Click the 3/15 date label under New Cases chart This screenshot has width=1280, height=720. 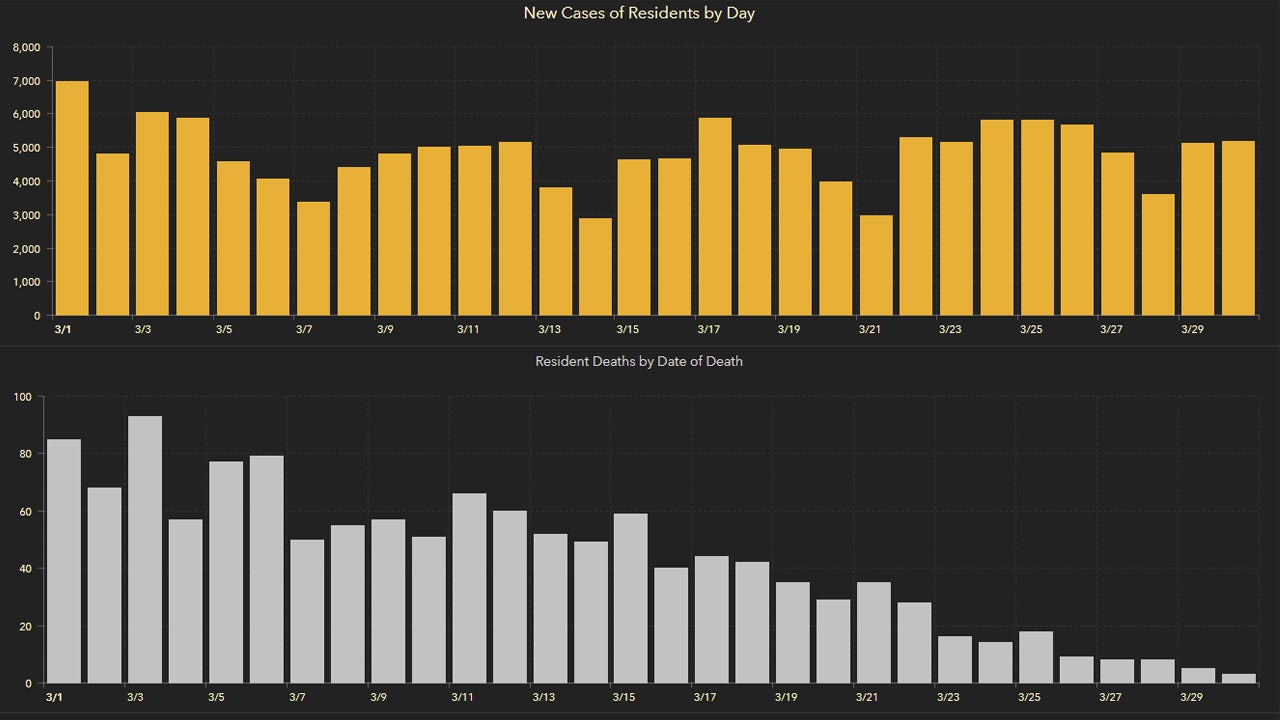pyautogui.click(x=627, y=329)
